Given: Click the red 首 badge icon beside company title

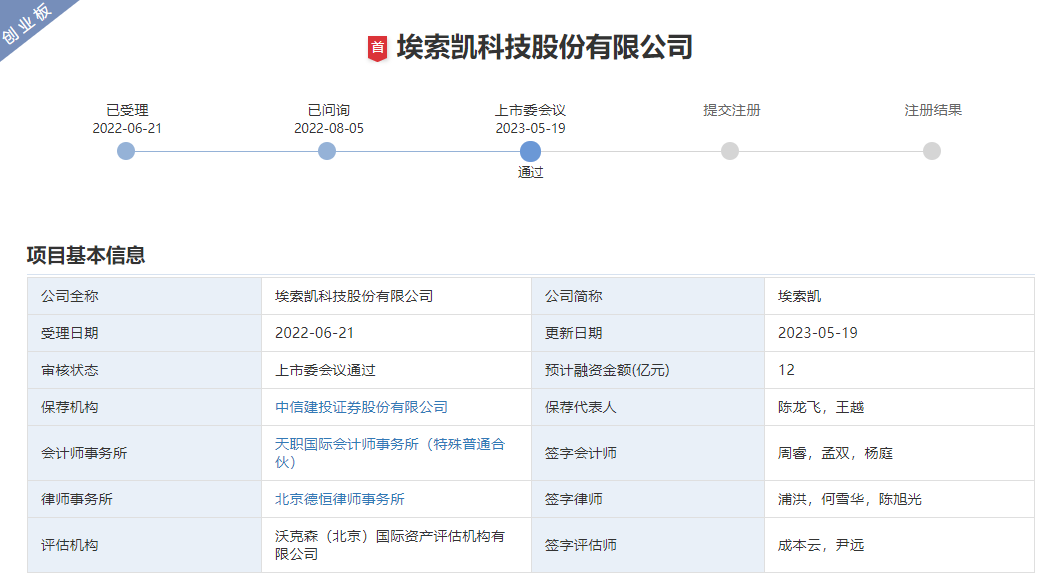Looking at the screenshot, I should [x=377, y=47].
